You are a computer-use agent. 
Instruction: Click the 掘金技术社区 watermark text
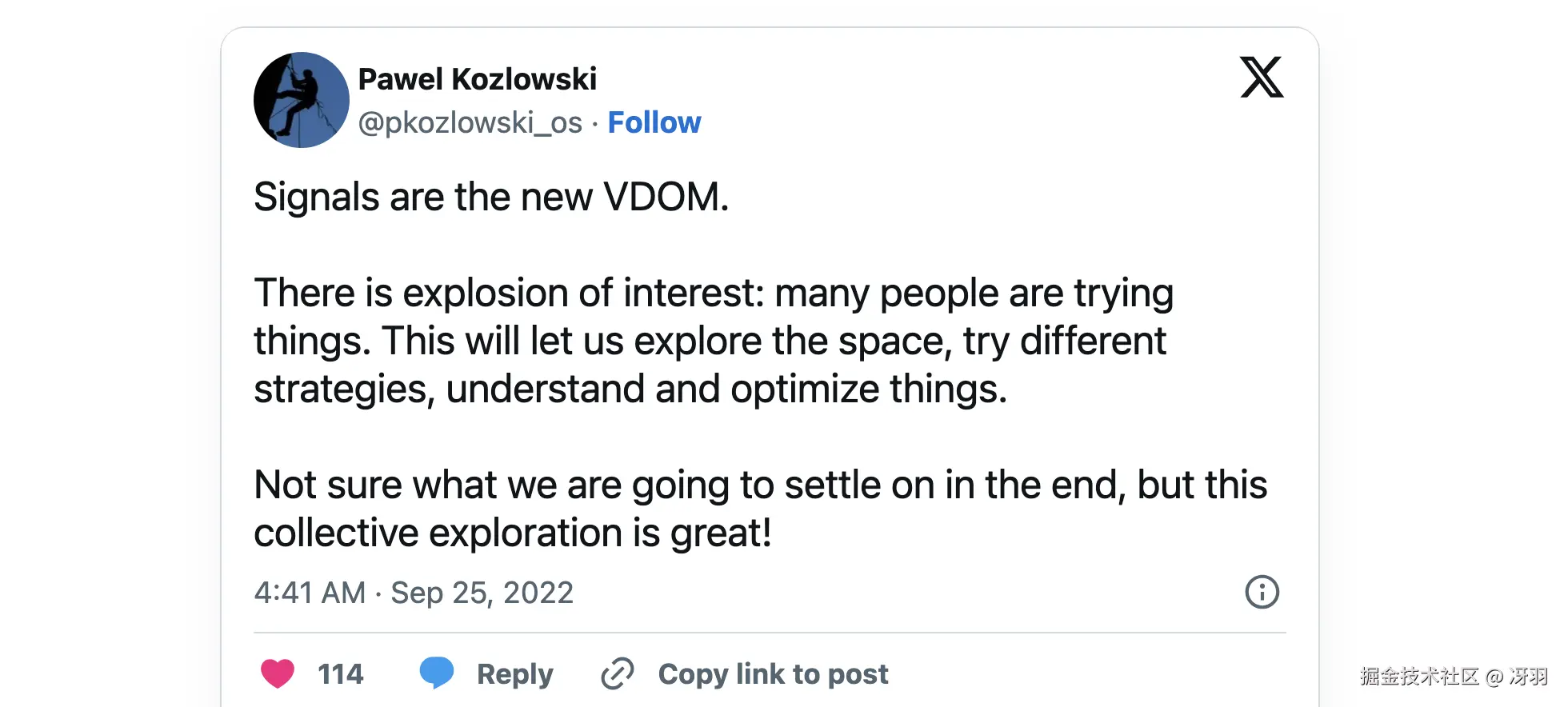pyautogui.click(x=1419, y=677)
